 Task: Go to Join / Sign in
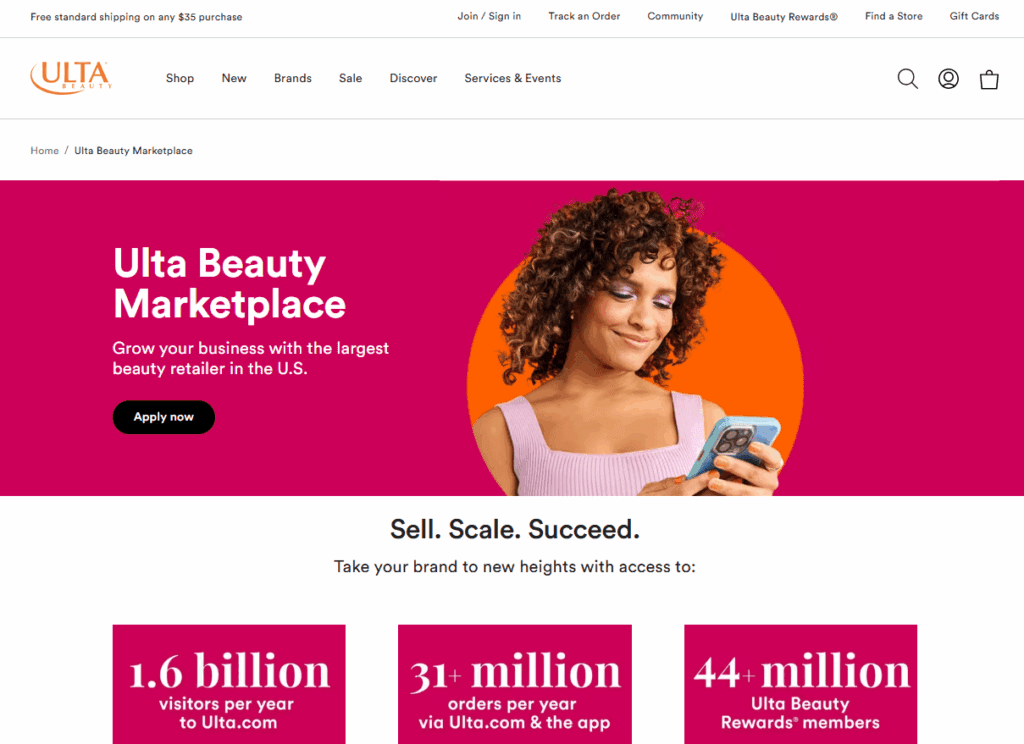point(489,16)
